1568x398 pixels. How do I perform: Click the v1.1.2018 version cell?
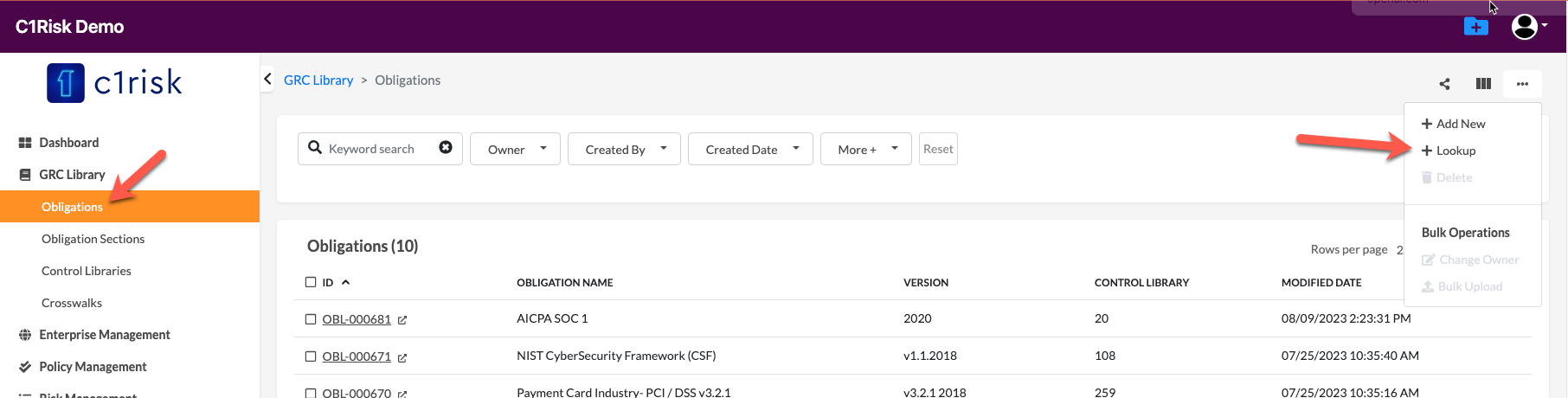coord(930,356)
